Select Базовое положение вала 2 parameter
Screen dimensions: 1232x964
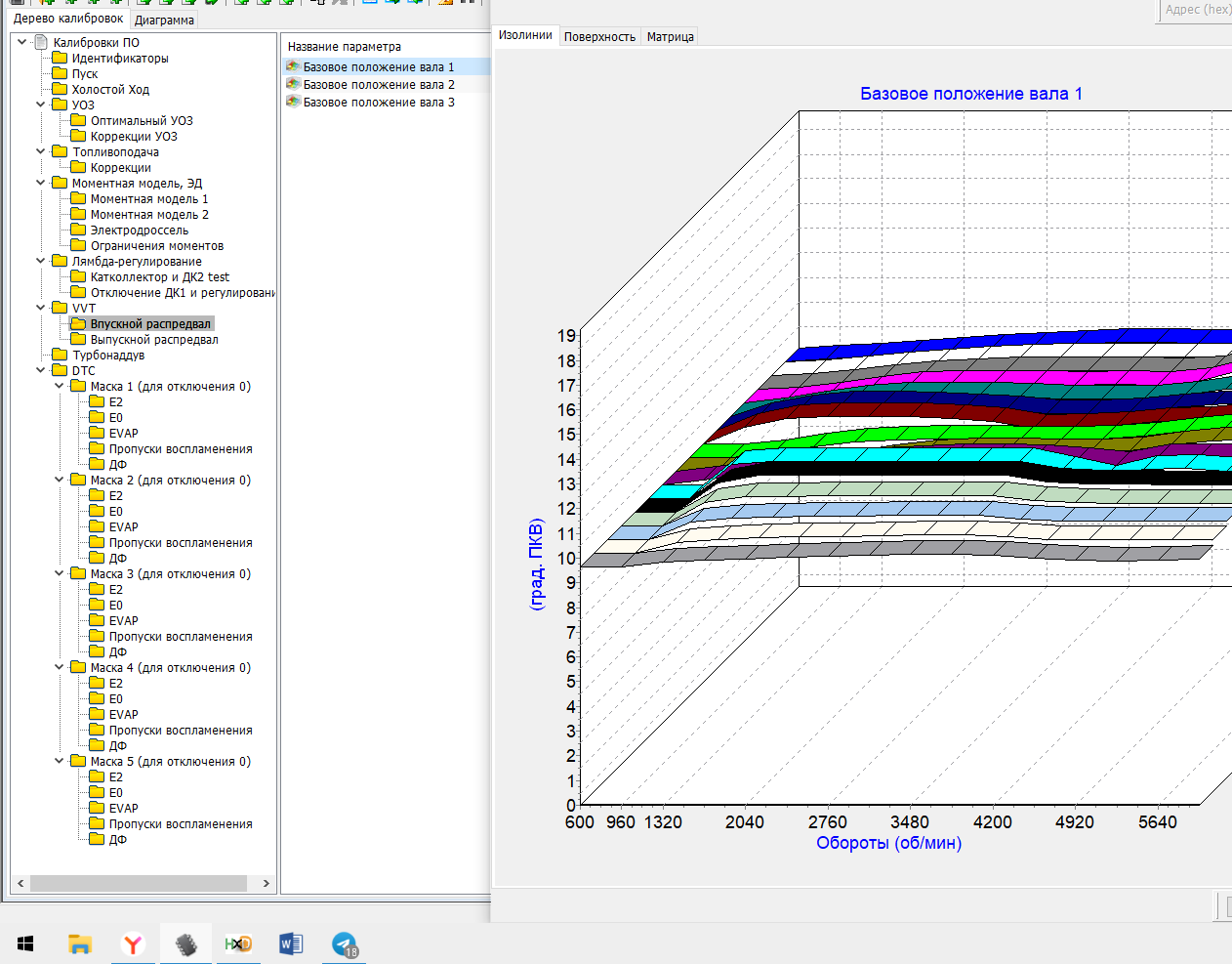click(x=378, y=85)
